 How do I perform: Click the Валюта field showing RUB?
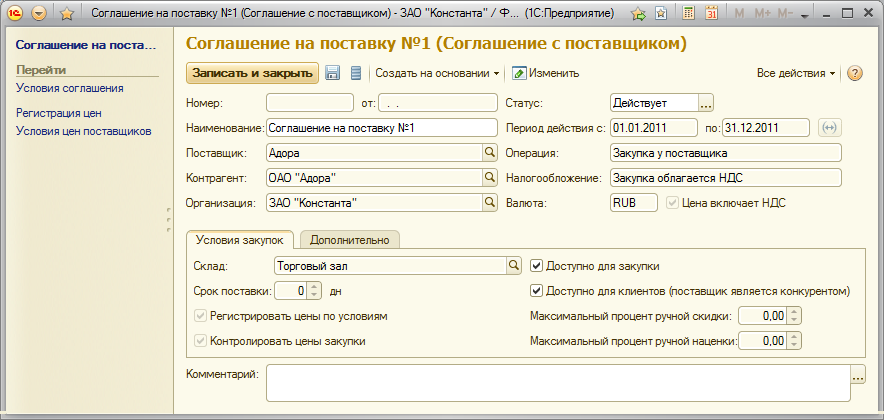click(x=634, y=202)
